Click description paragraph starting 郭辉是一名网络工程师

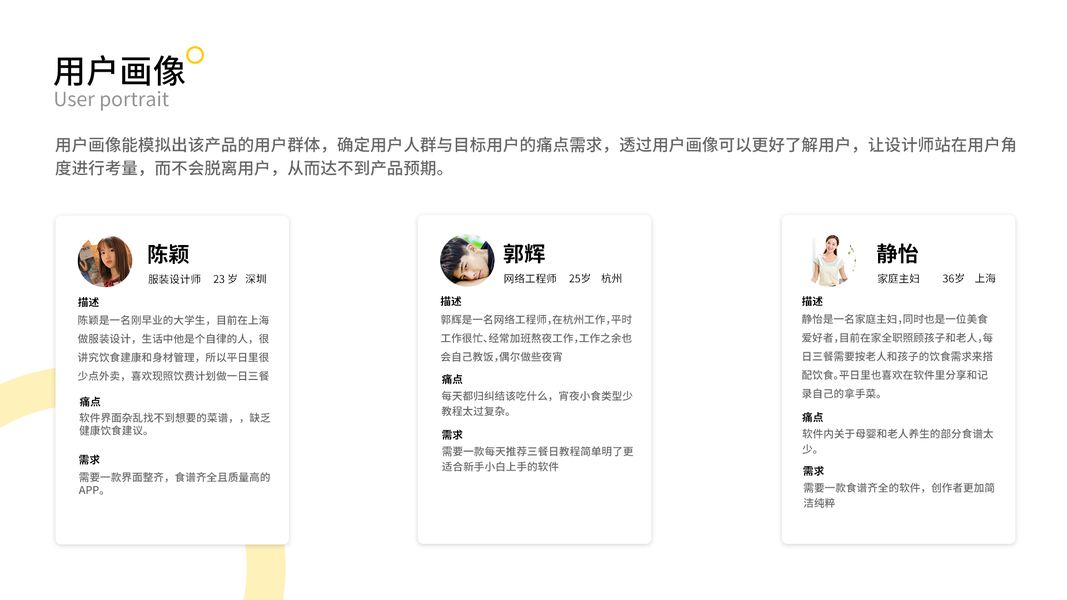coord(536,338)
